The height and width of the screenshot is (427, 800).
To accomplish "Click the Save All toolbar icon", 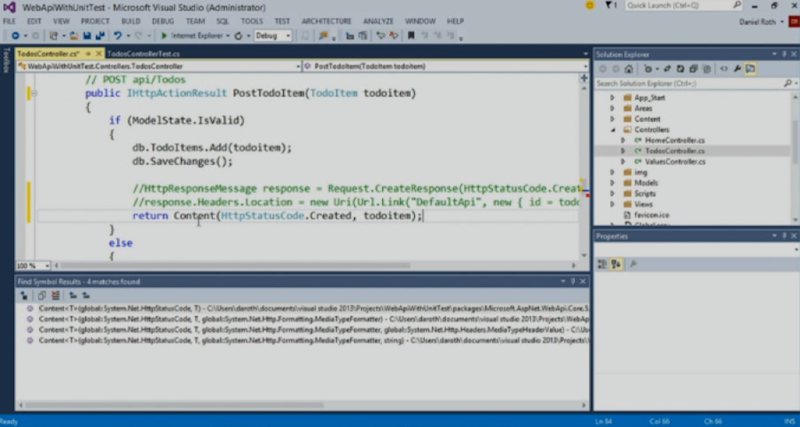I will (x=99, y=36).
